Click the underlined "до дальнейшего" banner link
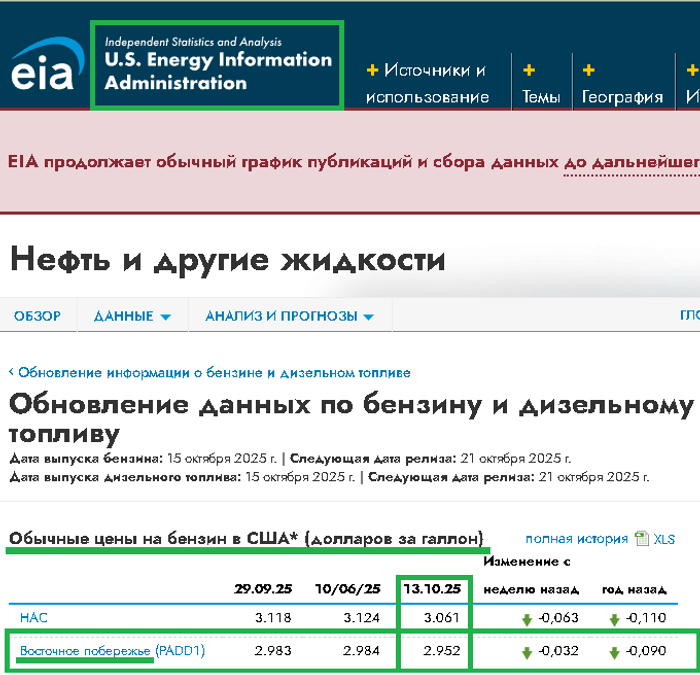Viewport: 700px width, 675px height. [630, 162]
